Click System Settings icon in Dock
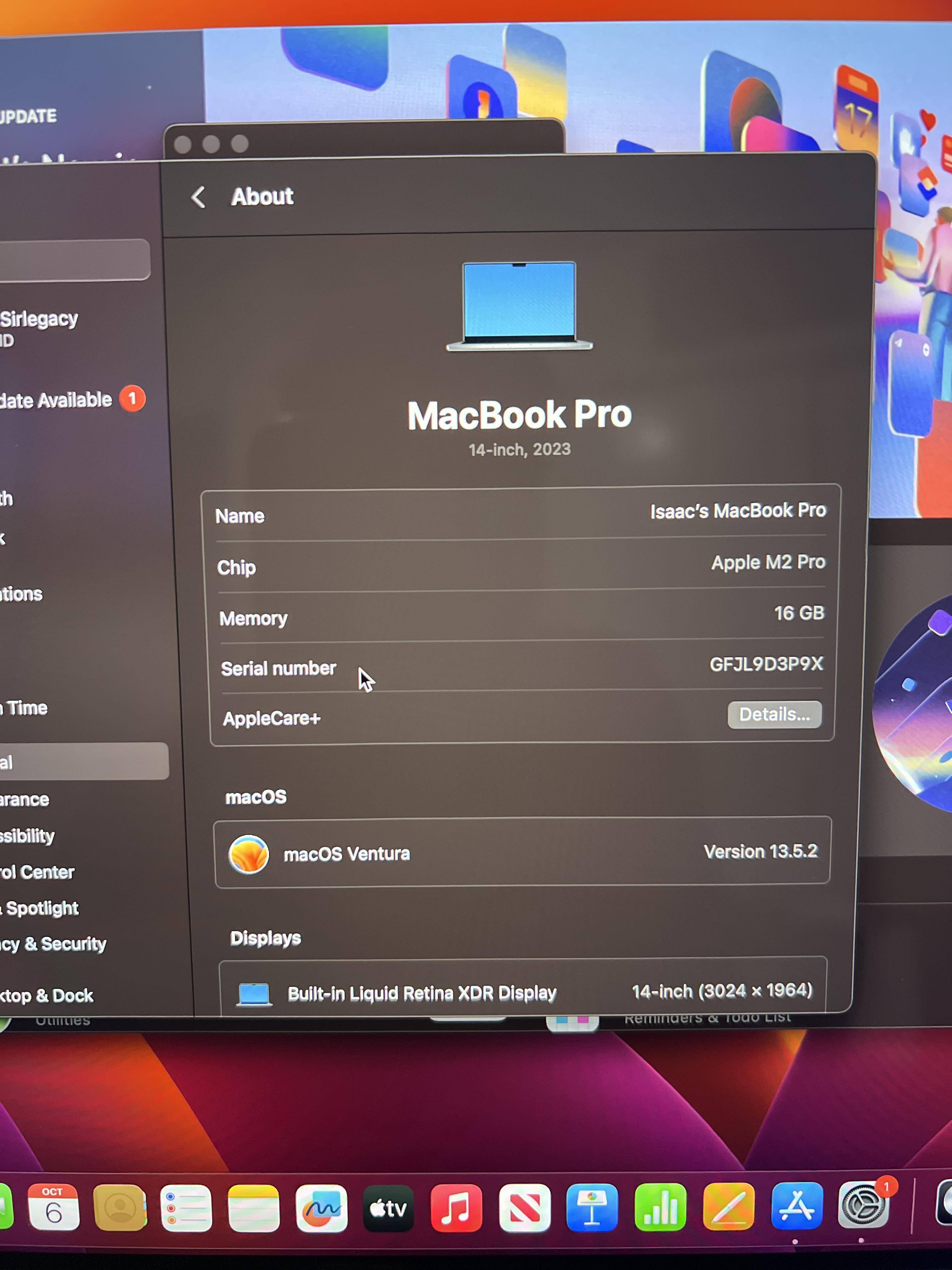 tap(863, 1206)
